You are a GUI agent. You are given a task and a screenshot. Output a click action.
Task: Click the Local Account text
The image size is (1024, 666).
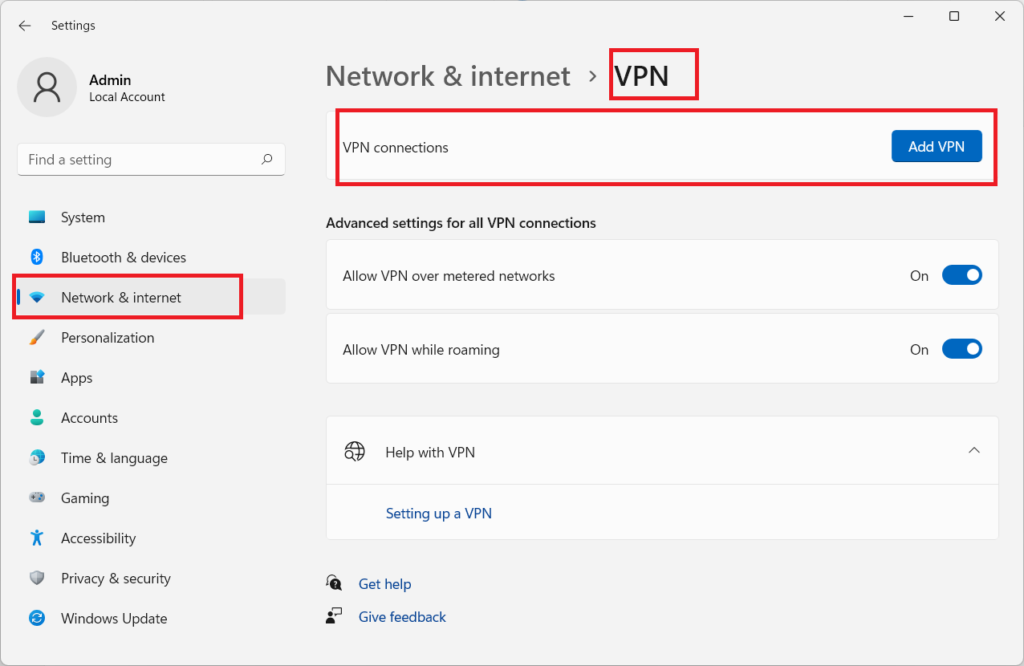(x=127, y=97)
